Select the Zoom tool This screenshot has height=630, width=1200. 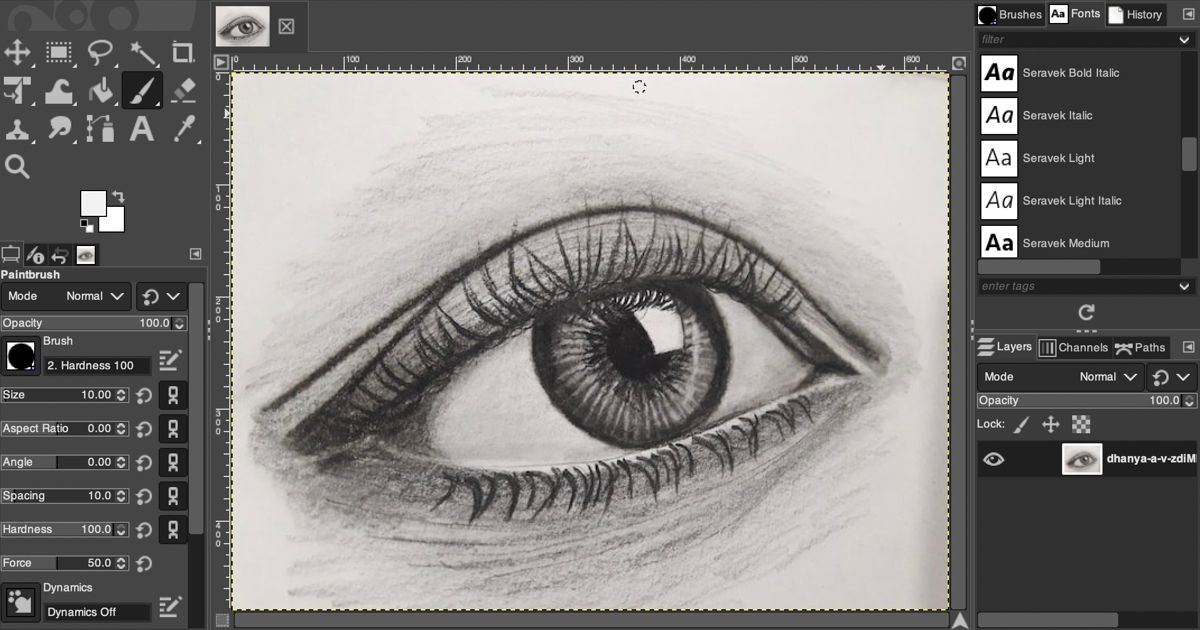tap(17, 166)
